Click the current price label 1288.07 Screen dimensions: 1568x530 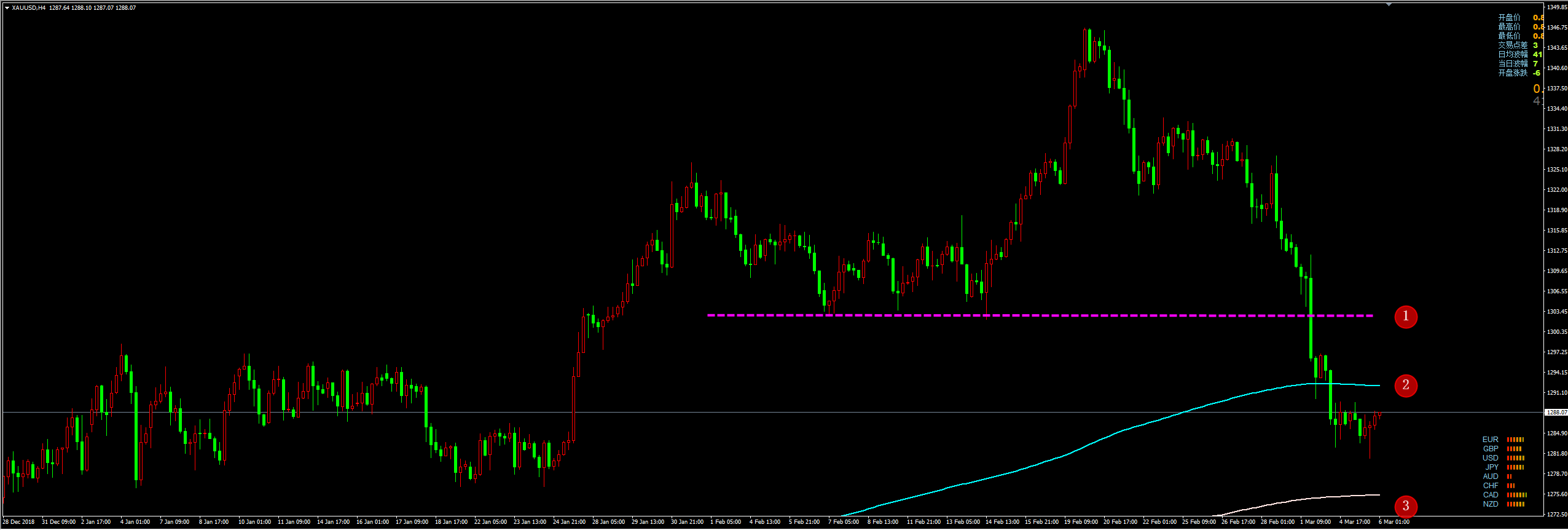[x=1556, y=413]
